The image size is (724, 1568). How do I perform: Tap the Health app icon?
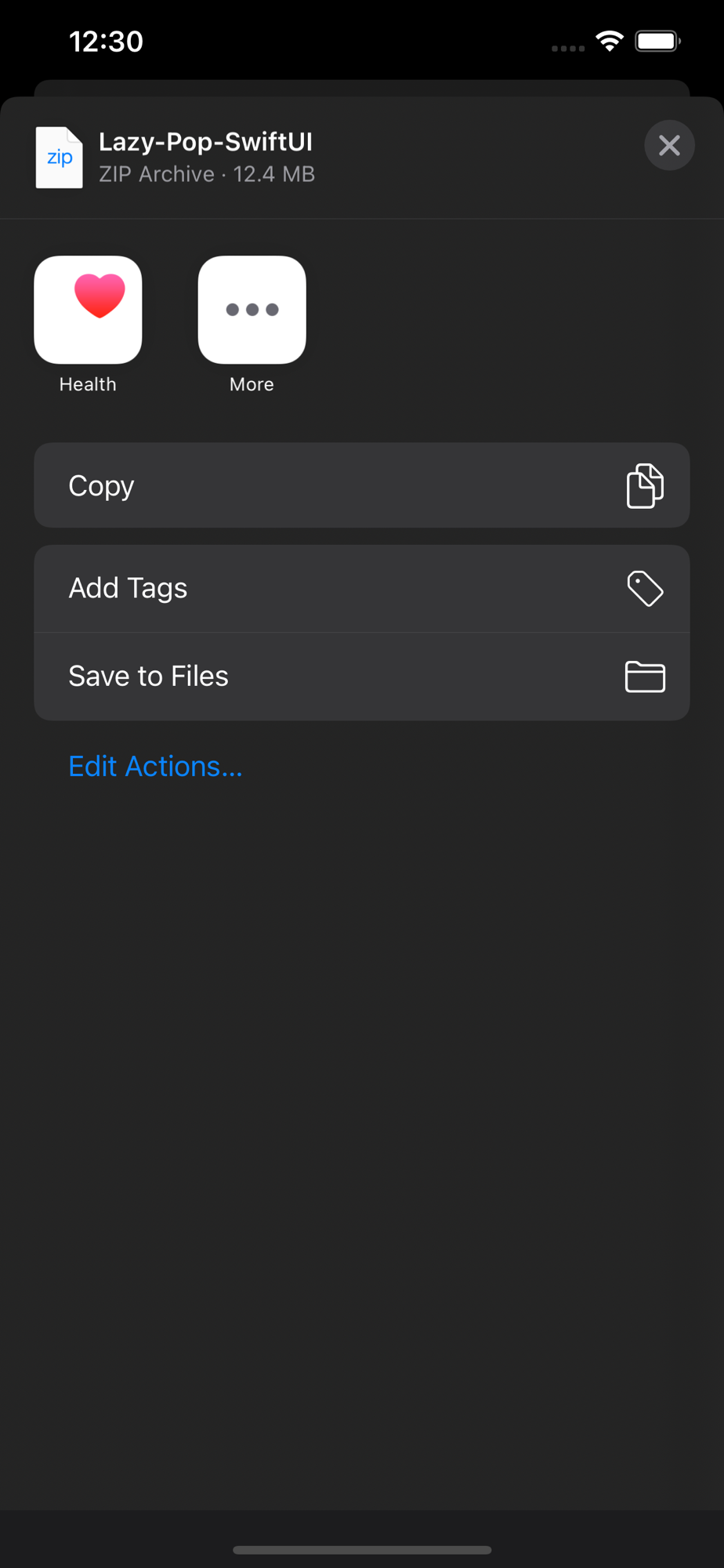(x=88, y=310)
